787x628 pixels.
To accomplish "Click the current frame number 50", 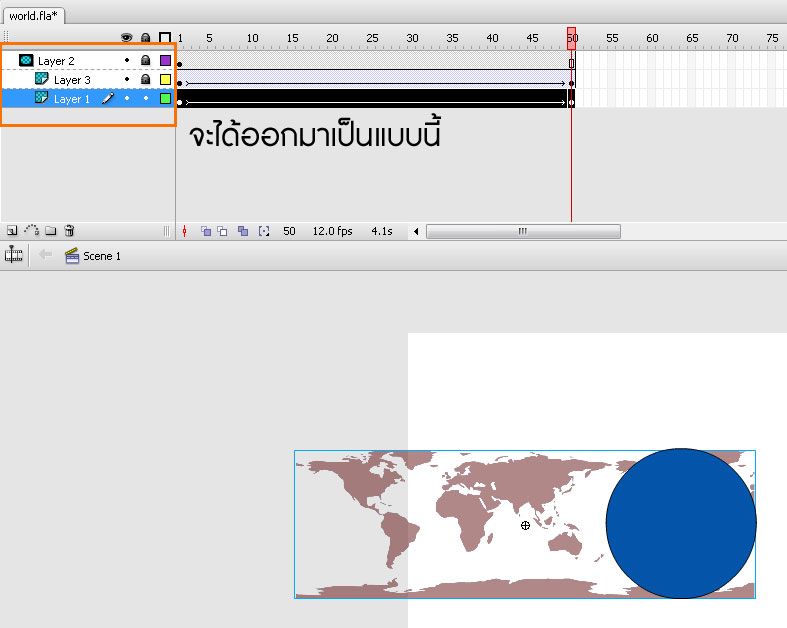I will tap(289, 231).
